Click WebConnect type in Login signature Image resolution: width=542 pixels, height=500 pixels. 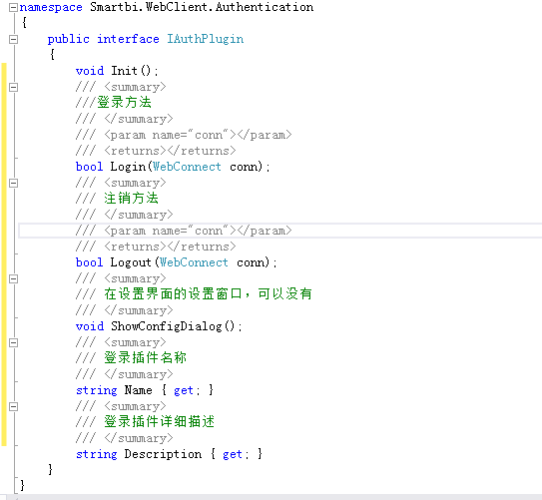(187, 167)
